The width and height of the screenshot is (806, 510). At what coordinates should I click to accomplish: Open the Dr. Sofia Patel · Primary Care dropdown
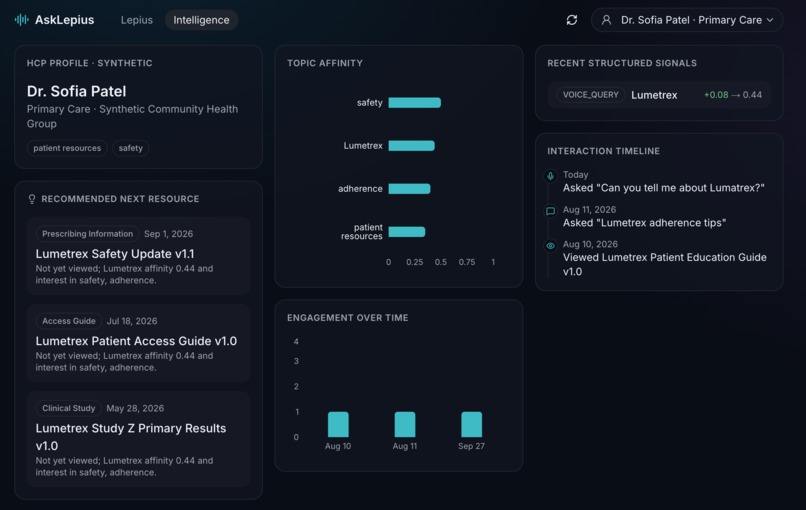pyautogui.click(x=687, y=20)
